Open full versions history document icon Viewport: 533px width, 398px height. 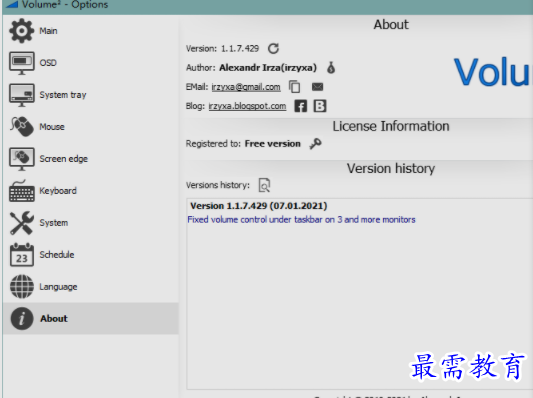264,185
